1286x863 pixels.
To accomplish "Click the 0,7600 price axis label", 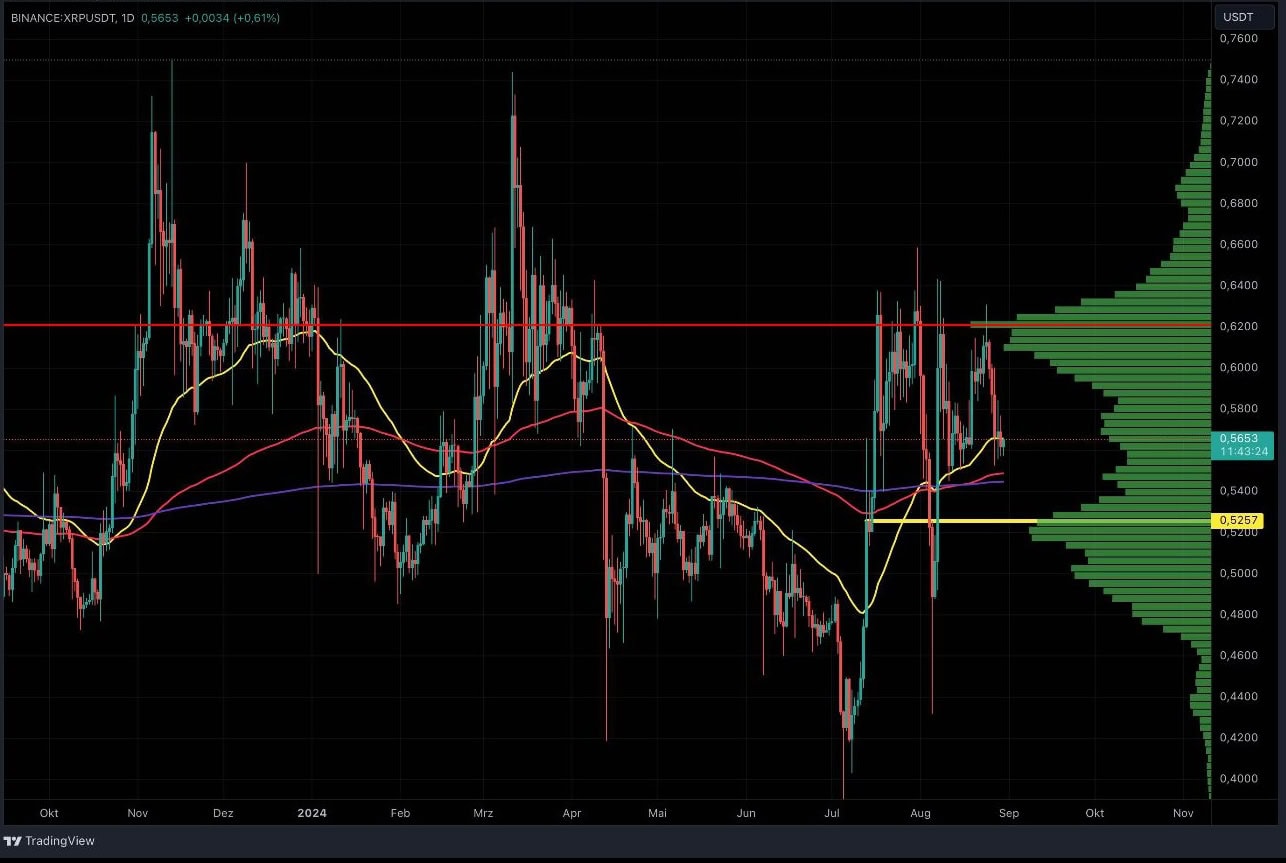I will [1238, 38].
